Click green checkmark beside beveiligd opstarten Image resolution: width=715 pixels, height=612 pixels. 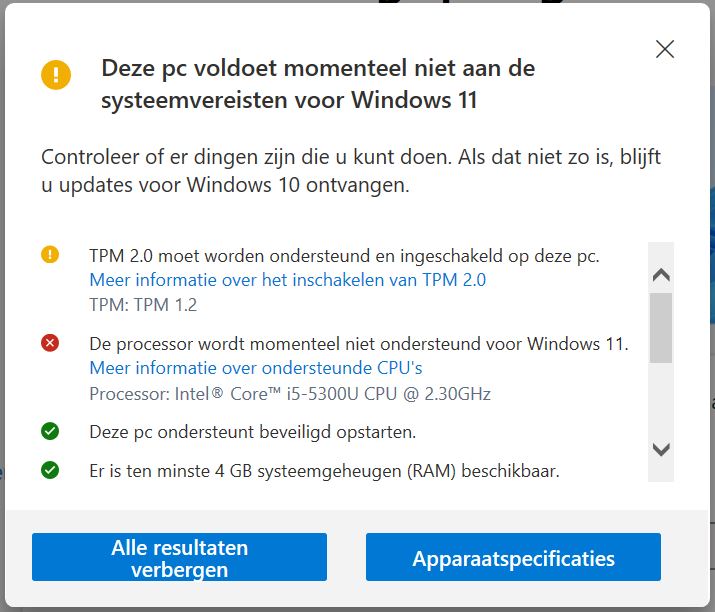pos(50,432)
